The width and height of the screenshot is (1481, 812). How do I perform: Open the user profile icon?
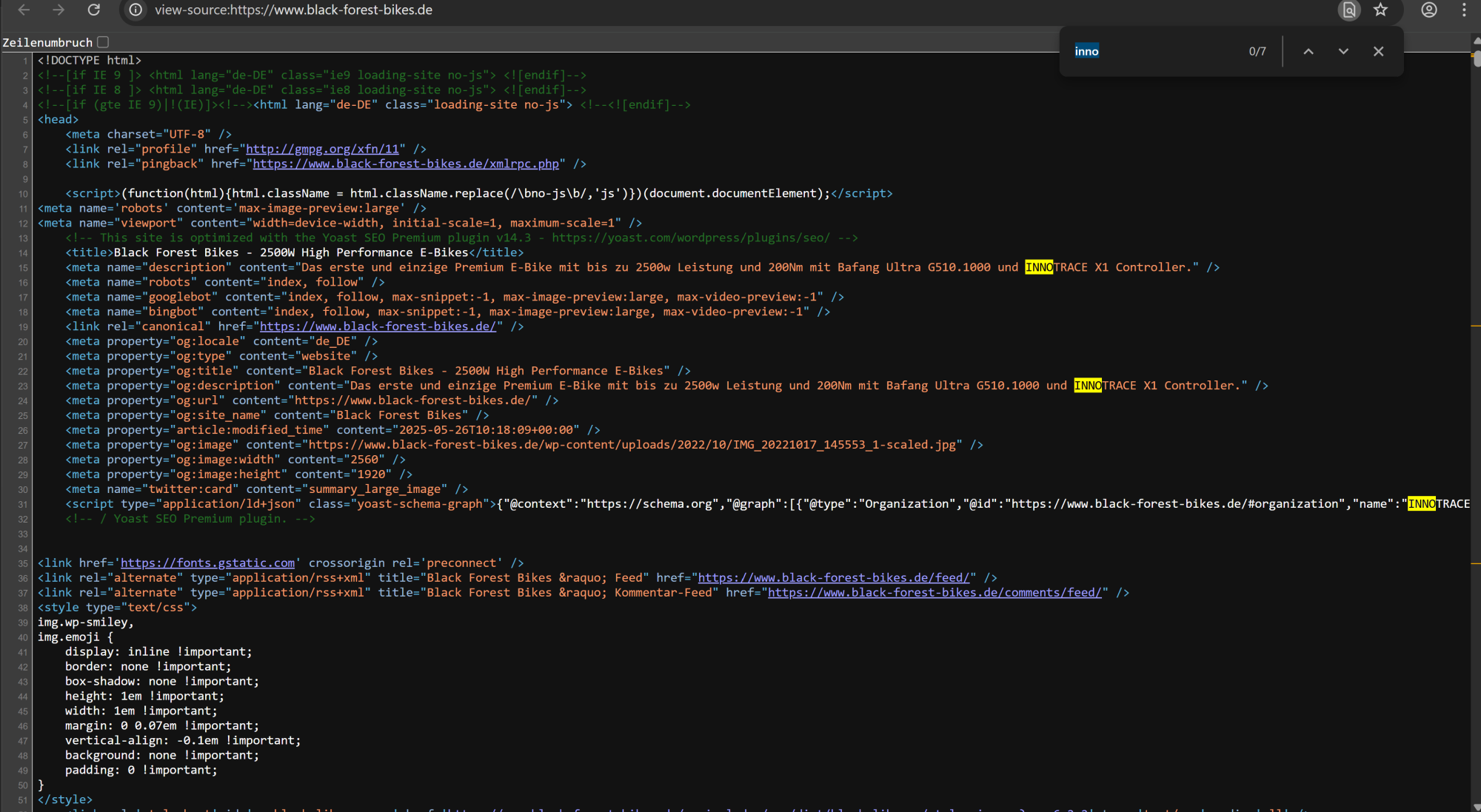[1429, 10]
